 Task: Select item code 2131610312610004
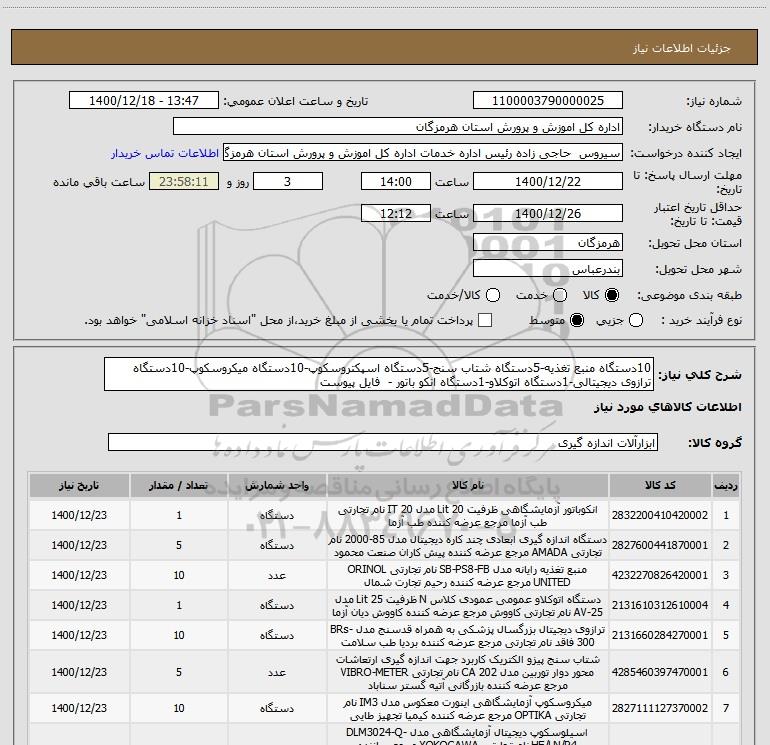pos(660,605)
